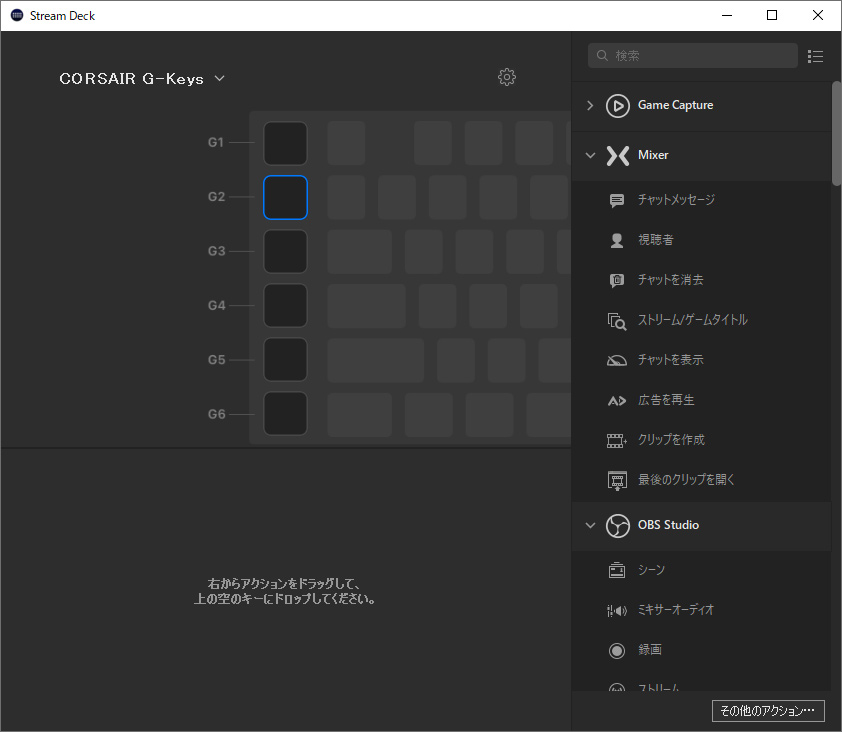The image size is (842, 732).
Task: Click the チャットを消去 action label
Action: click(670, 280)
